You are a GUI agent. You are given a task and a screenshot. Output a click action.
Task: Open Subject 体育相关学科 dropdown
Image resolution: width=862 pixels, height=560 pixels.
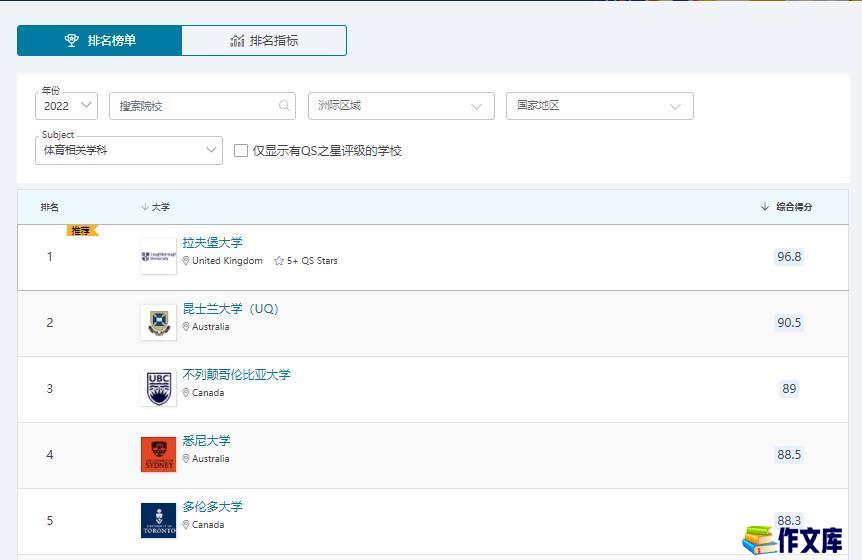[128, 151]
